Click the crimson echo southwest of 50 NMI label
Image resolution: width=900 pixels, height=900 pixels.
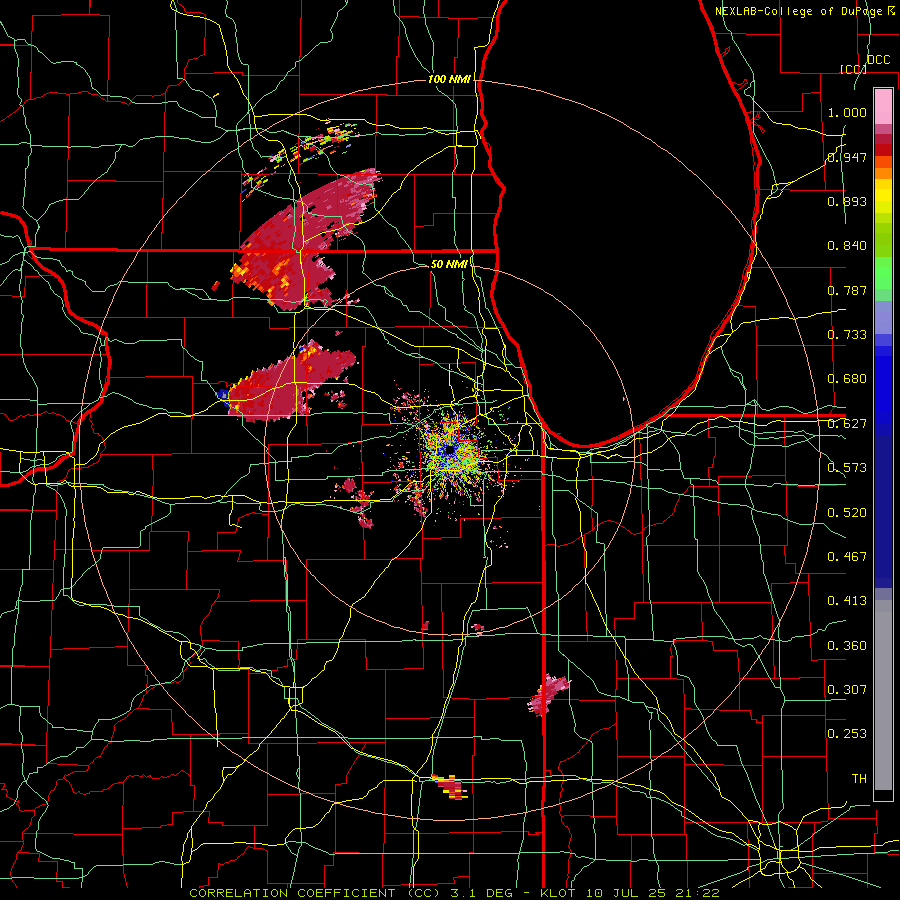290,382
